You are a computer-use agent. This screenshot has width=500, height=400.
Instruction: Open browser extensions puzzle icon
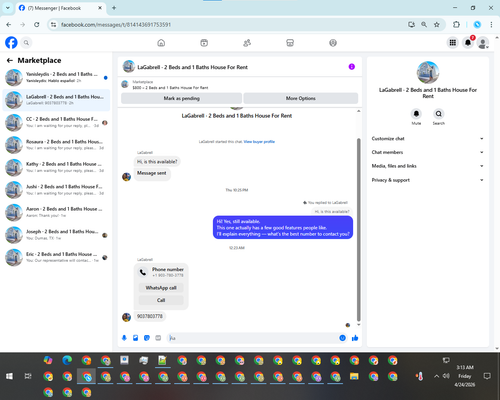point(456,25)
